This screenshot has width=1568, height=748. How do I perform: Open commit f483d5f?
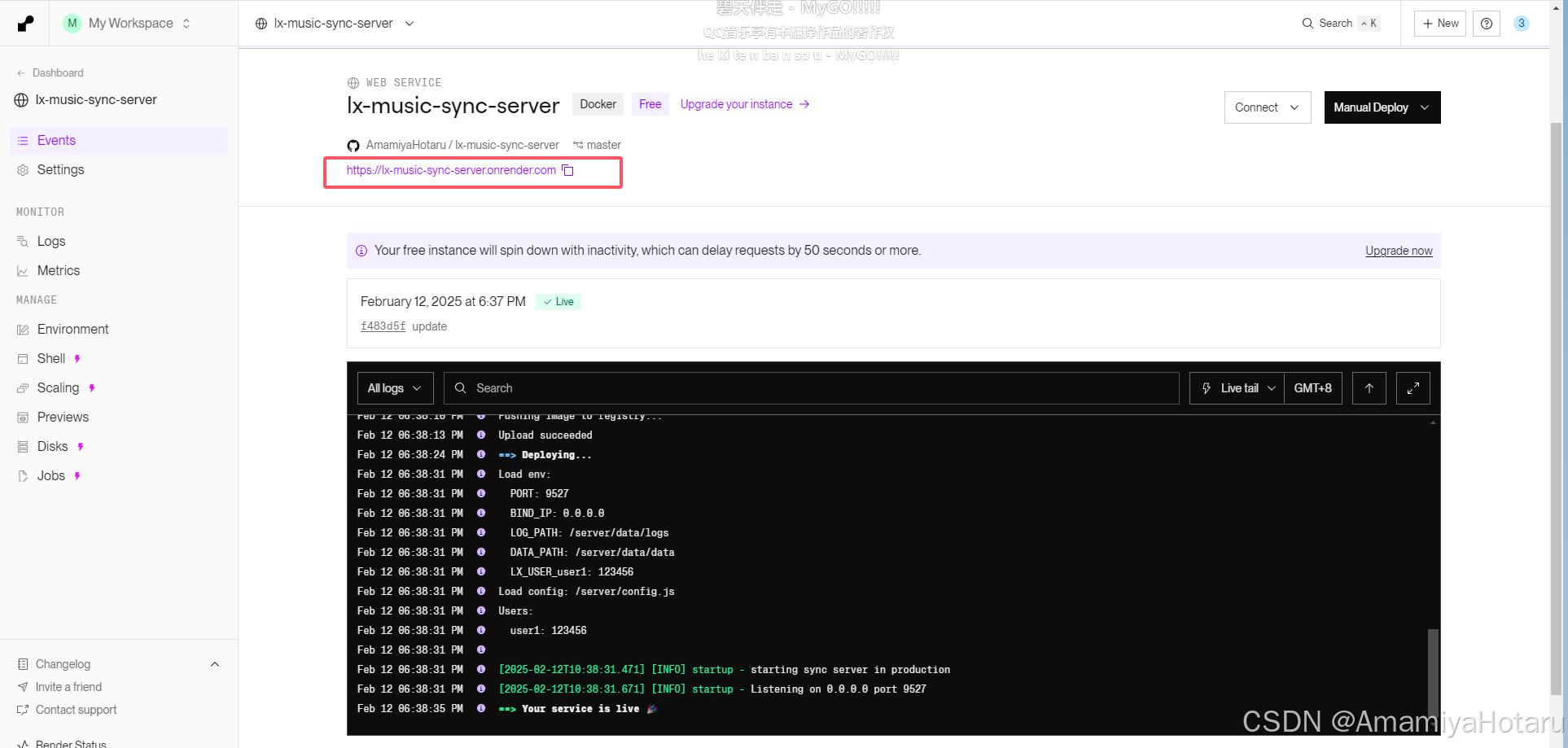point(383,326)
